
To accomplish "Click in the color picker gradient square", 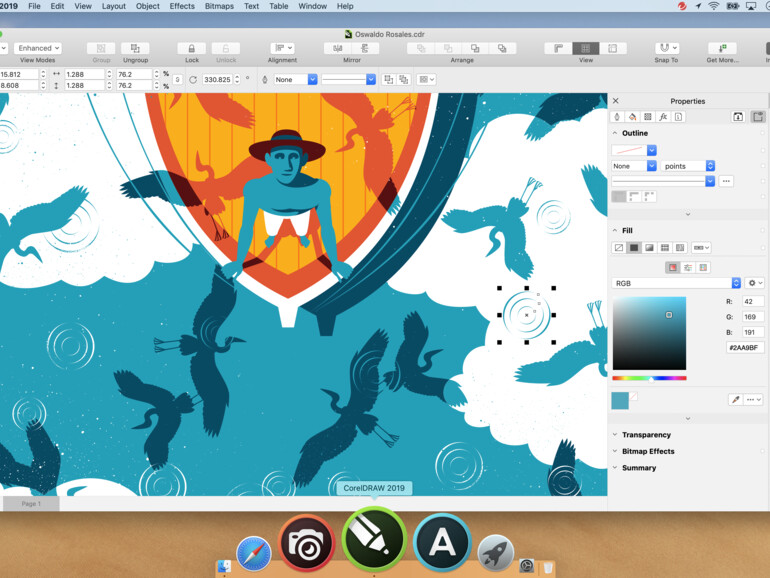I will 649,333.
